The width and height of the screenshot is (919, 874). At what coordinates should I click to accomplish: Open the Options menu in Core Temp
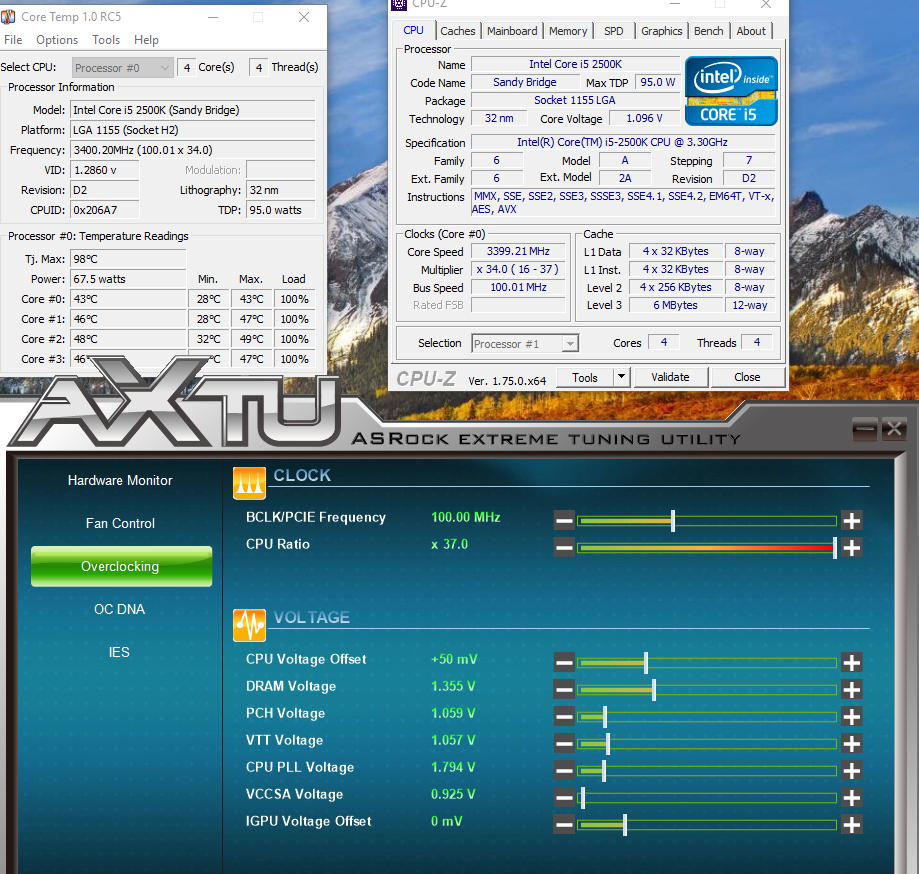tap(57, 40)
